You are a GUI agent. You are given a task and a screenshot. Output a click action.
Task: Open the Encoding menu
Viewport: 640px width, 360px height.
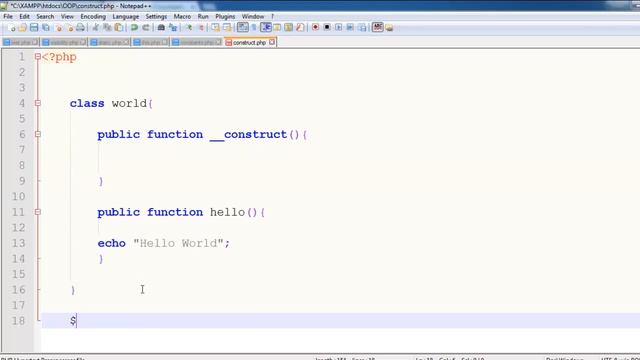pos(93,16)
